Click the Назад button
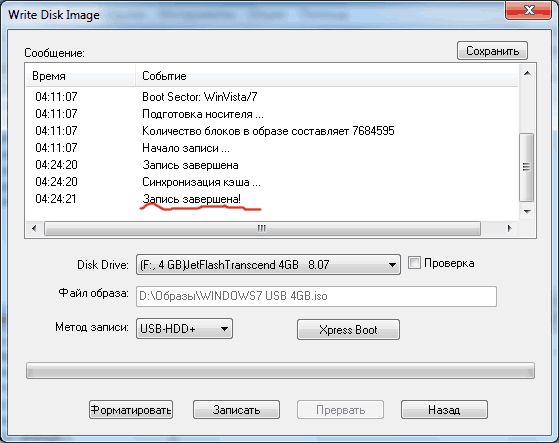This screenshot has height=443, width=559. (x=444, y=409)
